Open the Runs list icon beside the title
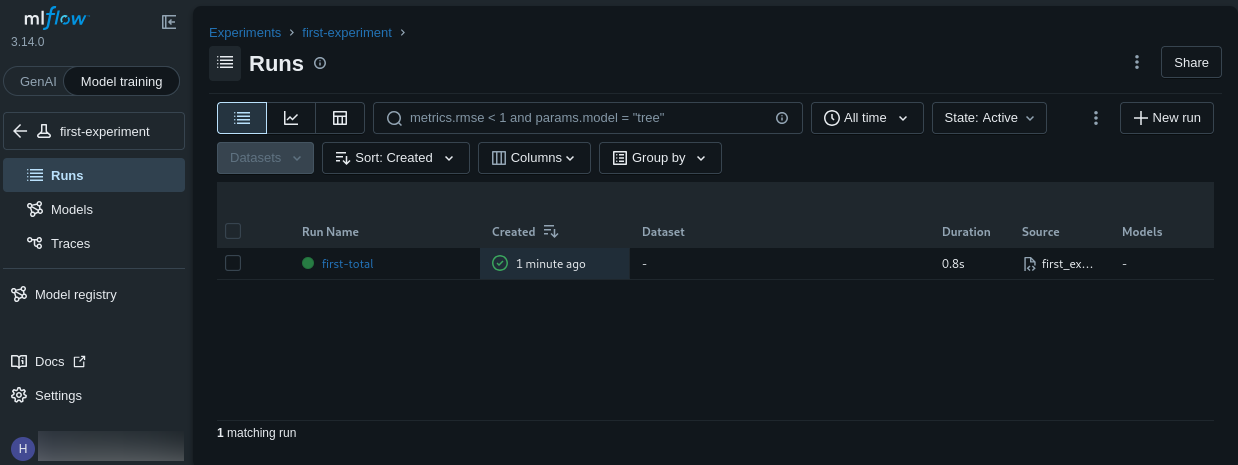The image size is (1238, 465). [x=225, y=63]
